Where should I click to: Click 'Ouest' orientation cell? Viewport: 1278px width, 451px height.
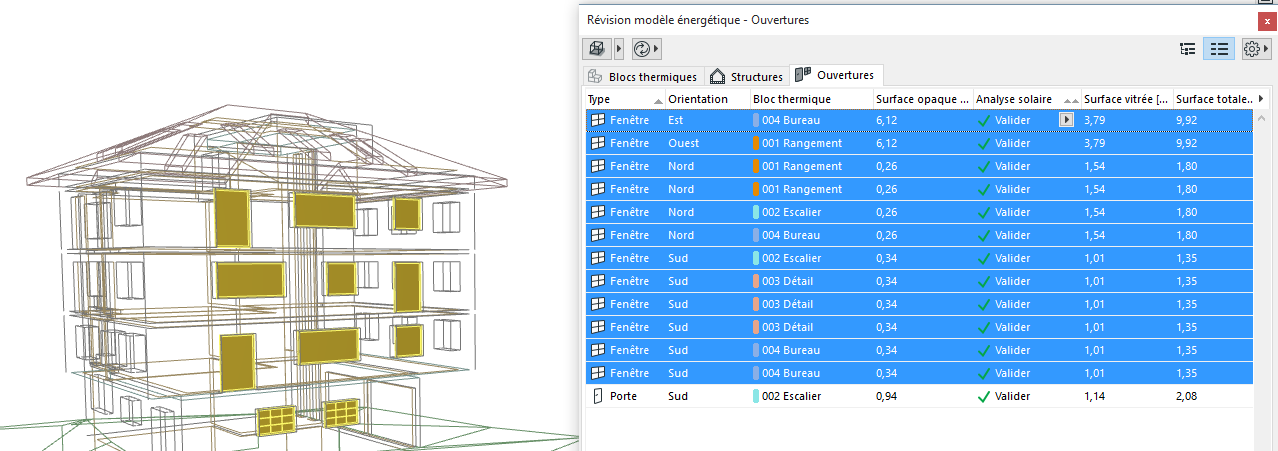(x=683, y=143)
